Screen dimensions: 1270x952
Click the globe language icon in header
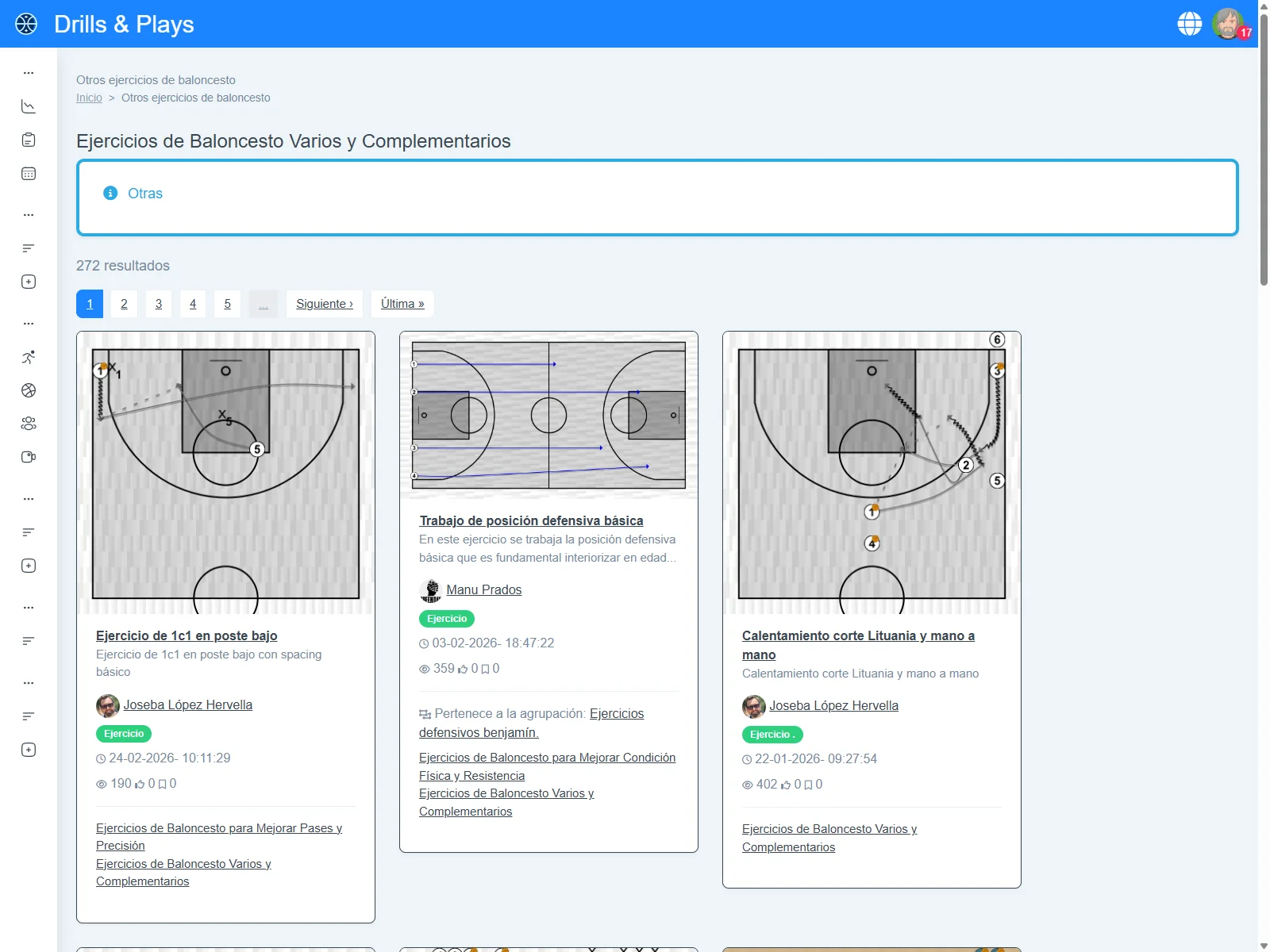pyautogui.click(x=1190, y=23)
